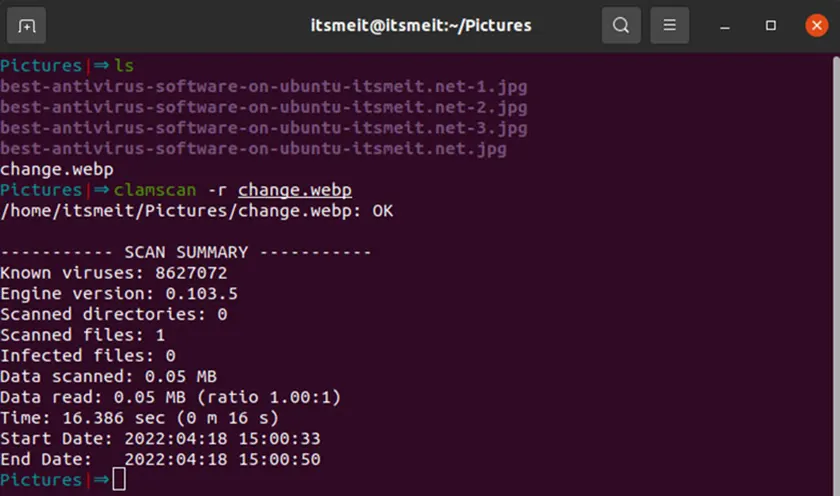Minimize the terminal window

pyautogui.click(x=725, y=25)
